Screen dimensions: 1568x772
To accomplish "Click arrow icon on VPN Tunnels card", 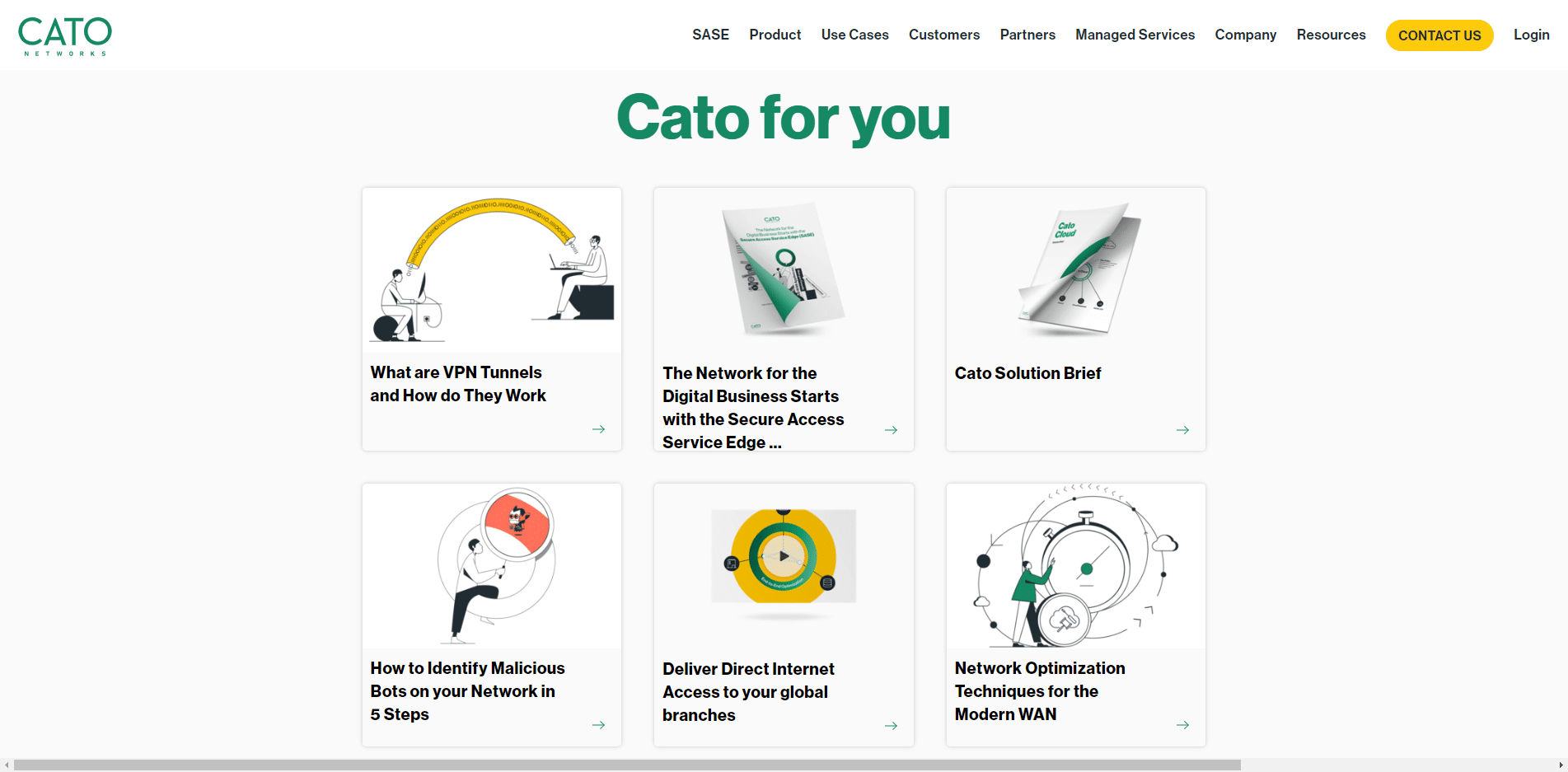I will pyautogui.click(x=598, y=429).
